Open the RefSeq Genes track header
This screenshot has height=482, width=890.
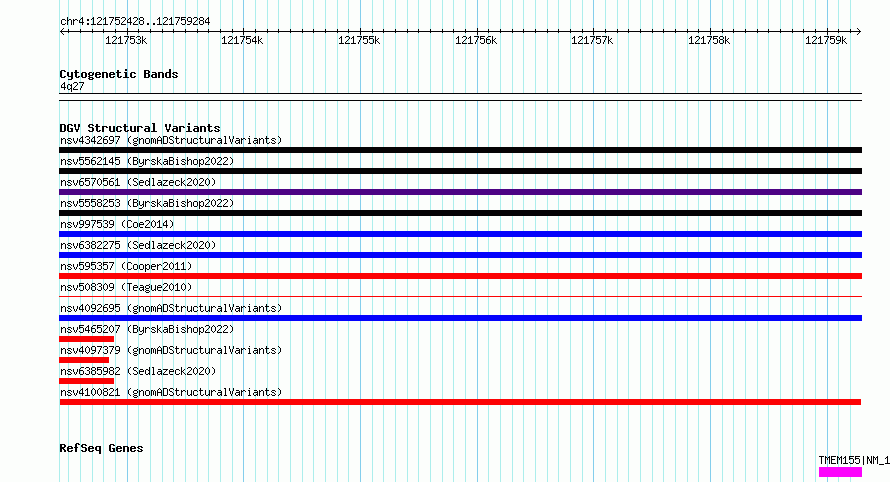[x=101, y=448]
